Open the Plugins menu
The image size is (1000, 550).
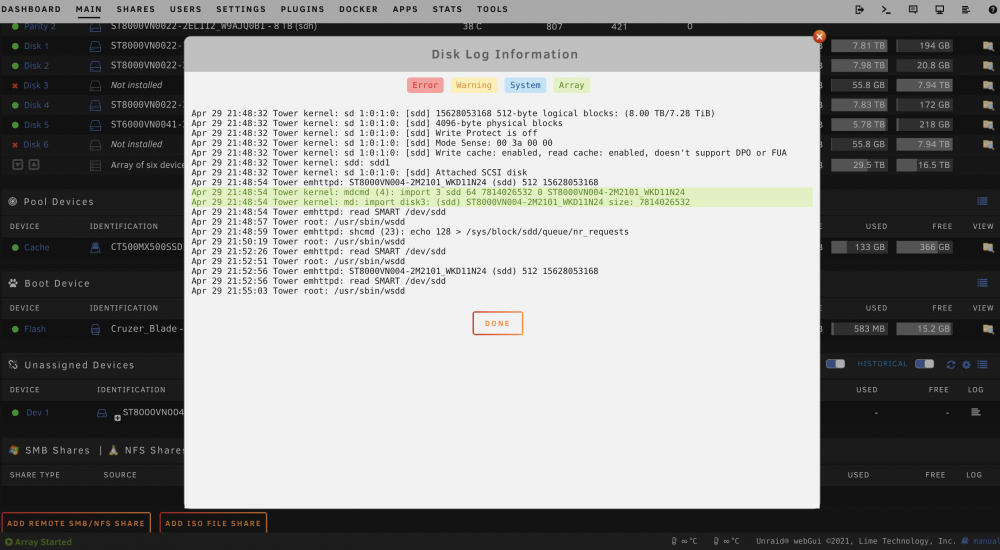coord(302,9)
